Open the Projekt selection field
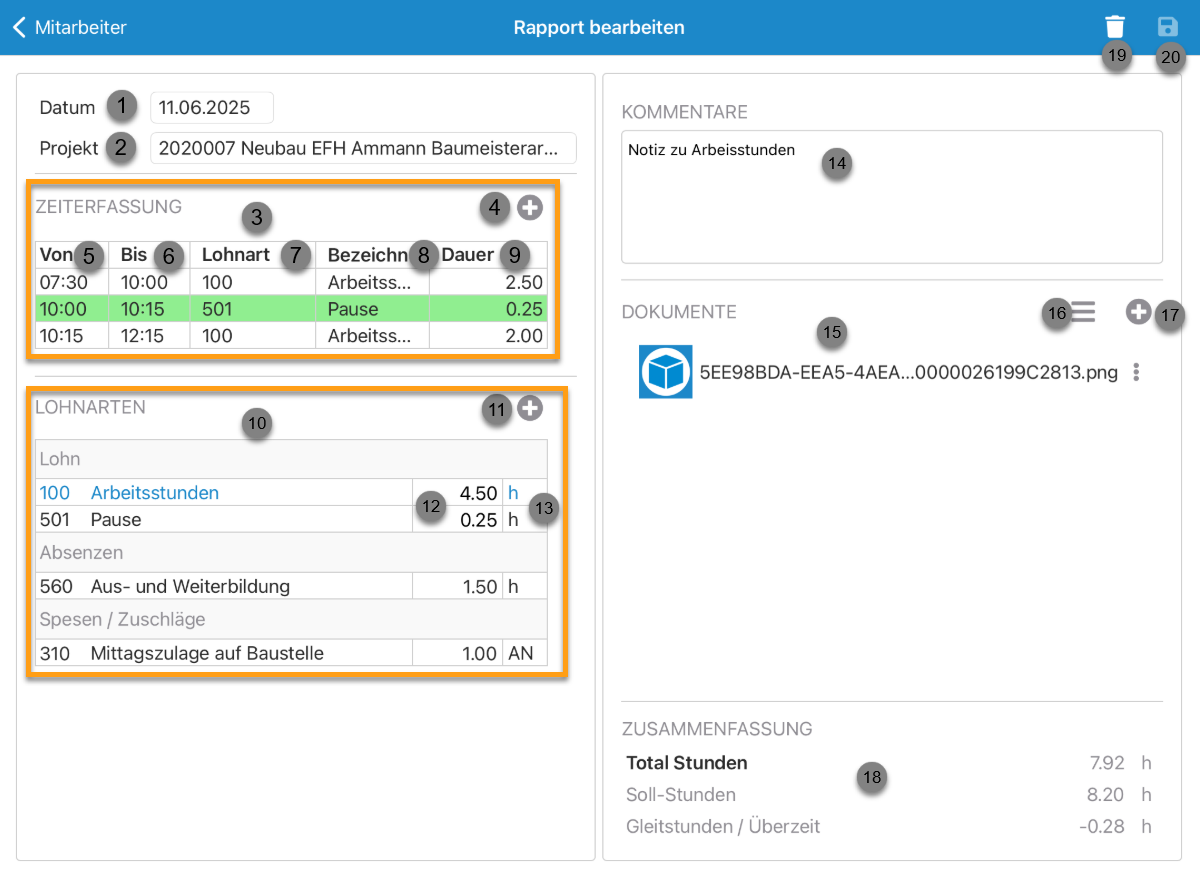1200x878 pixels. (362, 149)
